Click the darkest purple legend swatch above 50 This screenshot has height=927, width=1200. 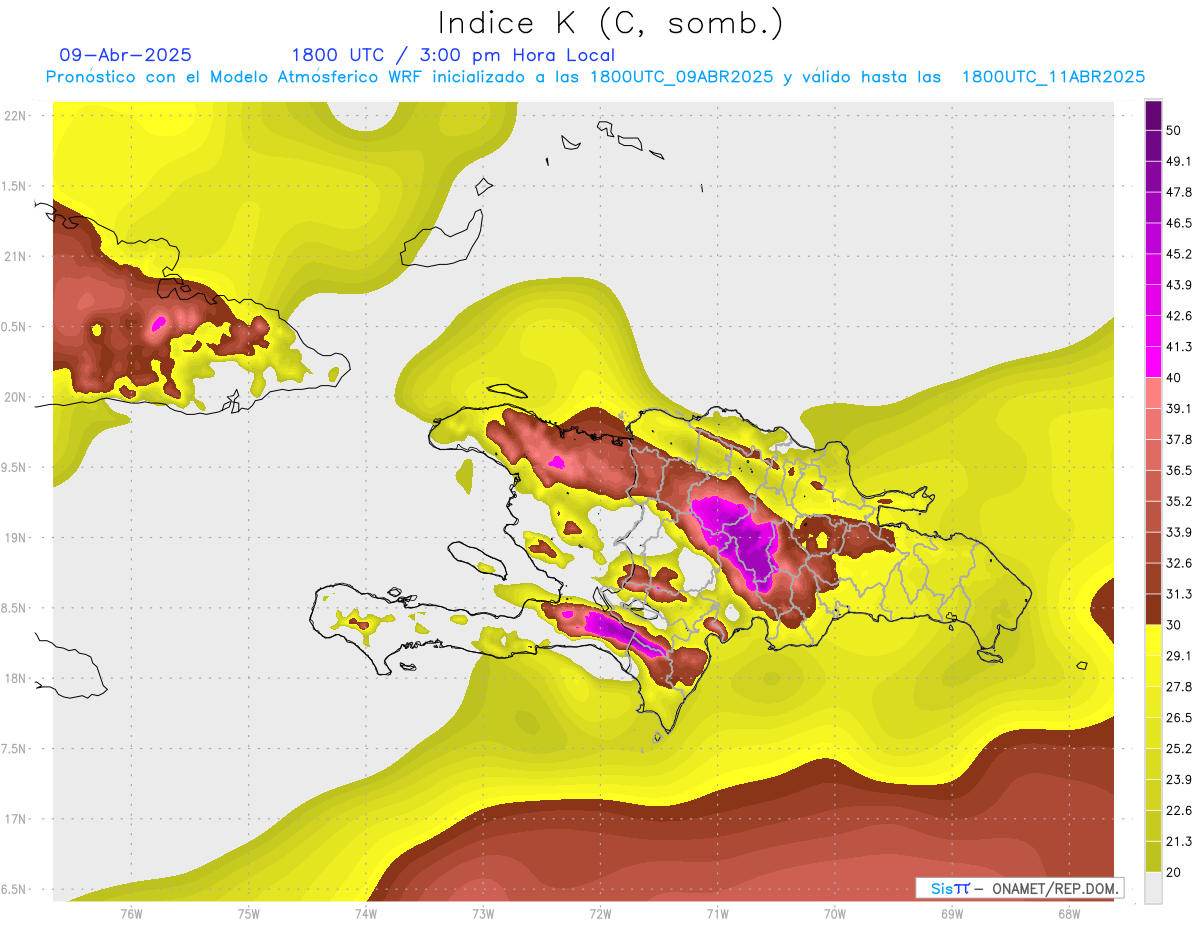coord(1153,115)
